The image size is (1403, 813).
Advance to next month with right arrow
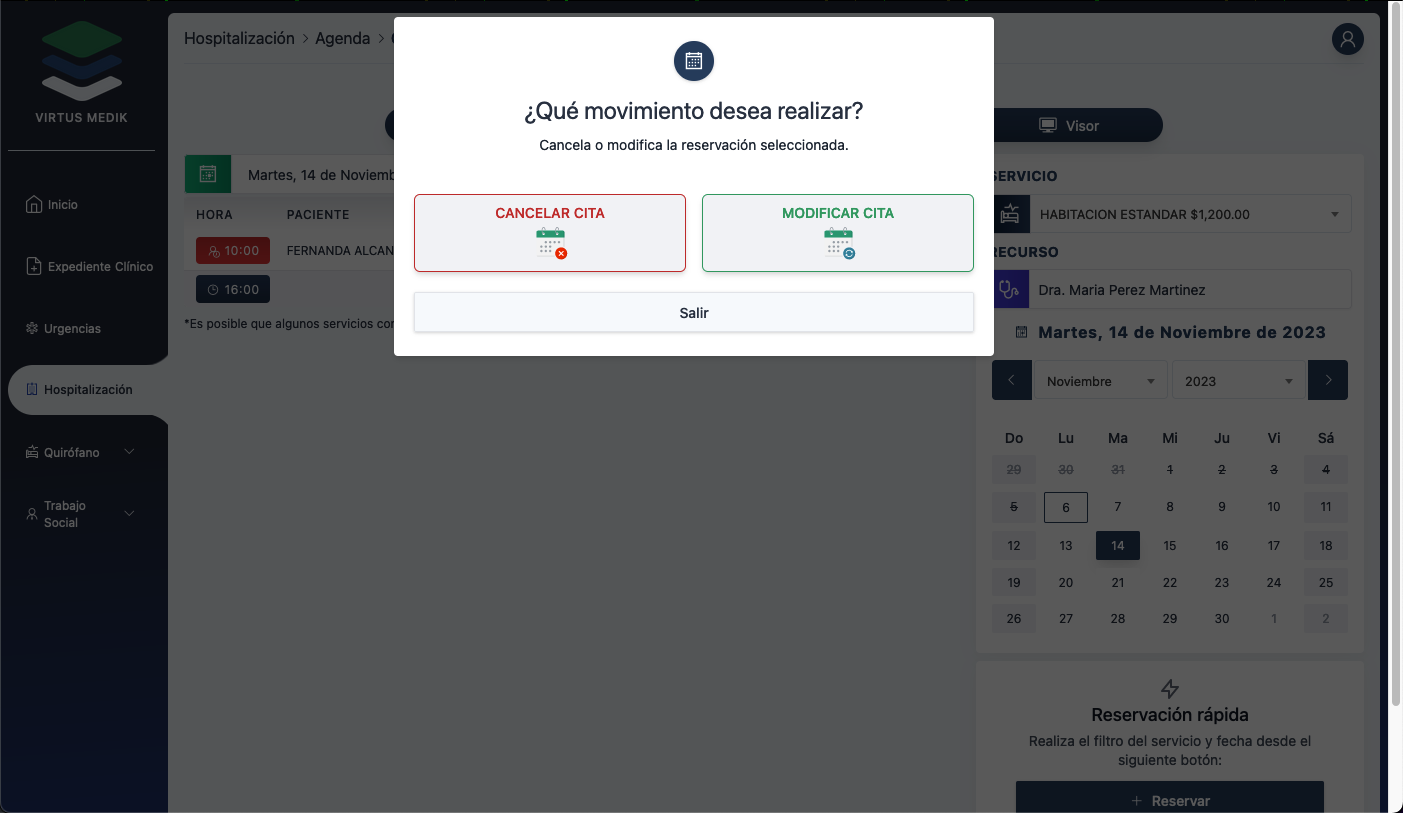click(x=1328, y=380)
